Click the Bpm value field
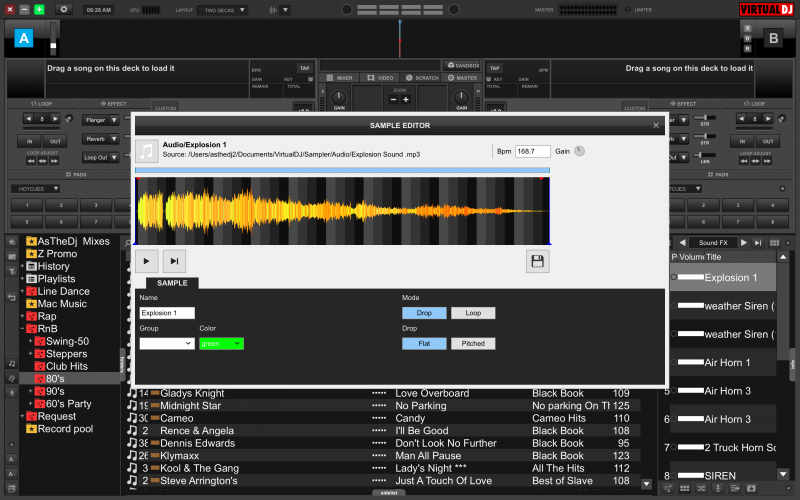This screenshot has height=500, width=800. [x=533, y=151]
